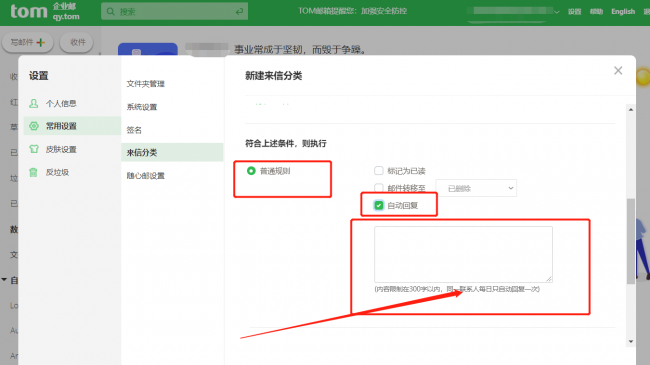Image resolution: width=650 pixels, height=365 pixels.
Task: Click the 收件 button
Action: tap(76, 42)
